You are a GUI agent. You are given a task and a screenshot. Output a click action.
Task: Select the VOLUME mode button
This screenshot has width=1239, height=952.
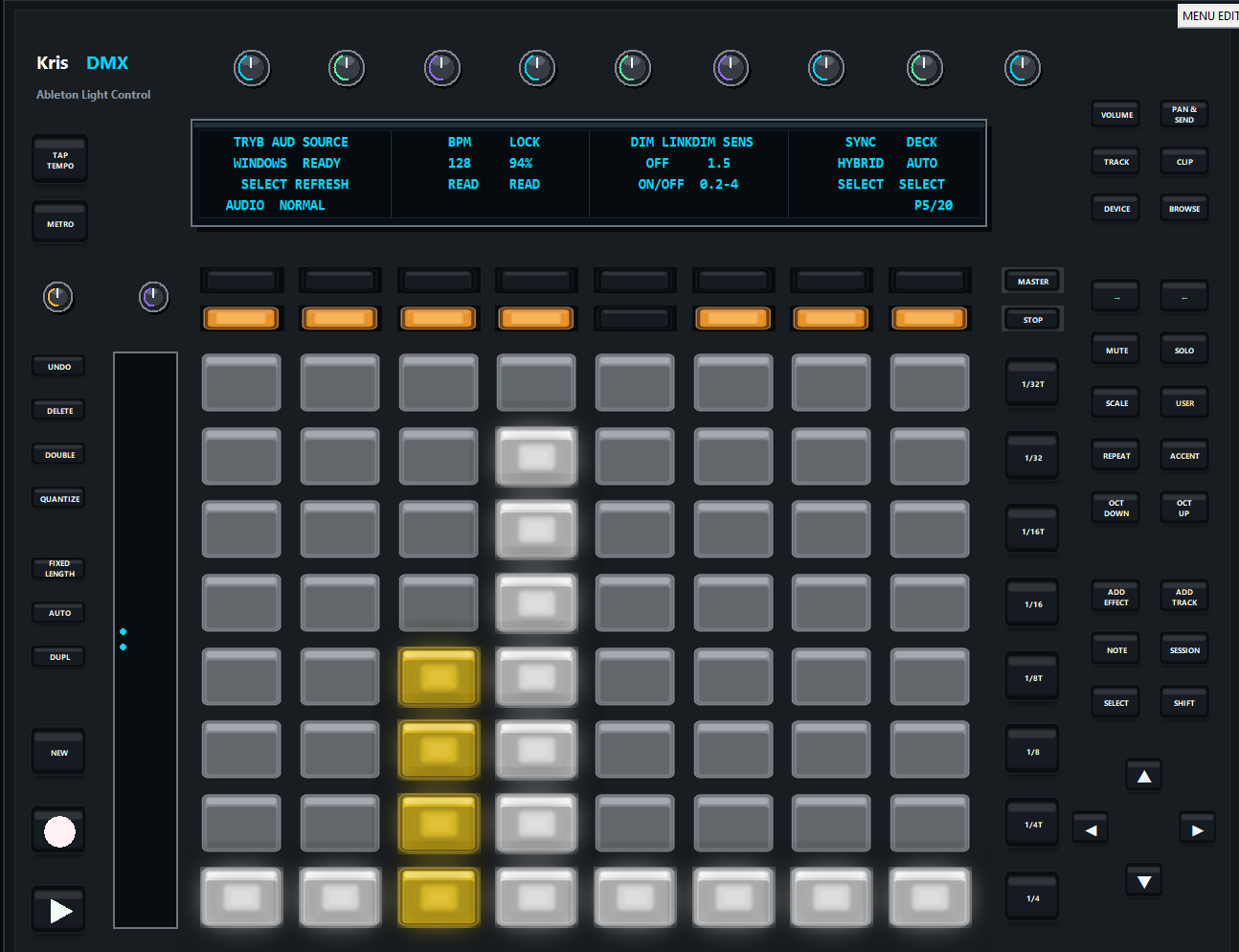coord(1116,115)
